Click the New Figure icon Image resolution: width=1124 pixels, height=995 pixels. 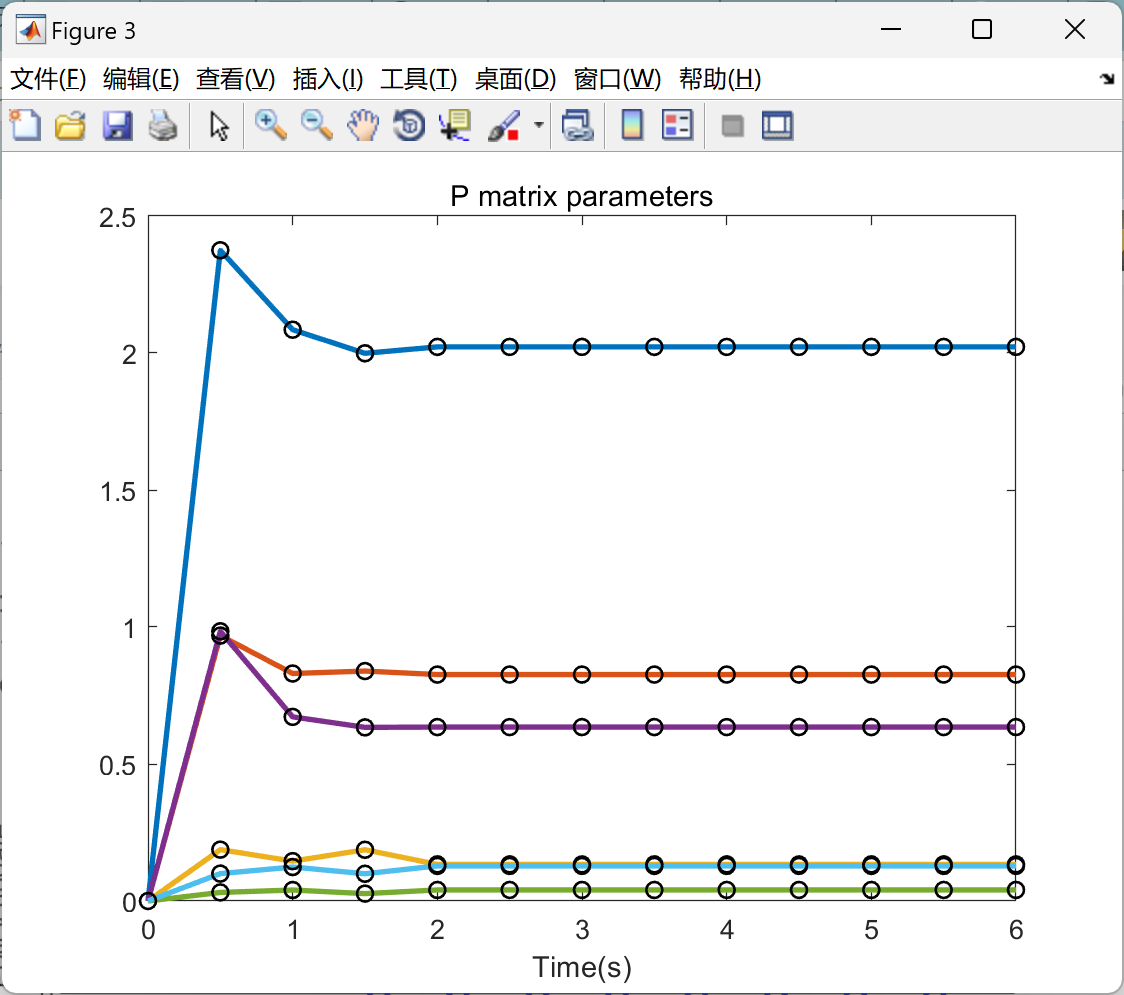click(x=25, y=125)
